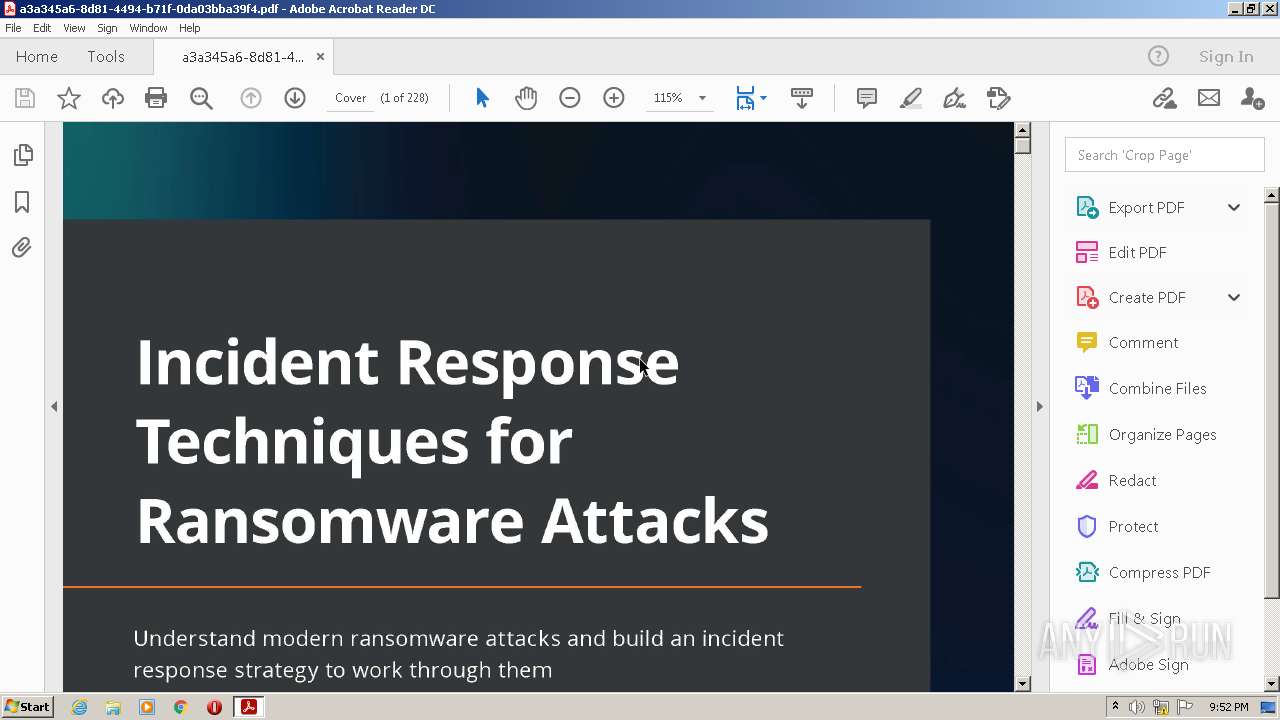Switch to the Tools tab
Image resolution: width=1280 pixels, height=720 pixels.
click(106, 57)
